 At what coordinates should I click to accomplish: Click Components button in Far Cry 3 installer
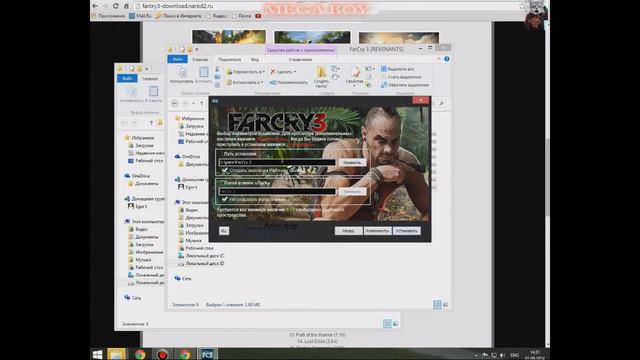tap(378, 231)
